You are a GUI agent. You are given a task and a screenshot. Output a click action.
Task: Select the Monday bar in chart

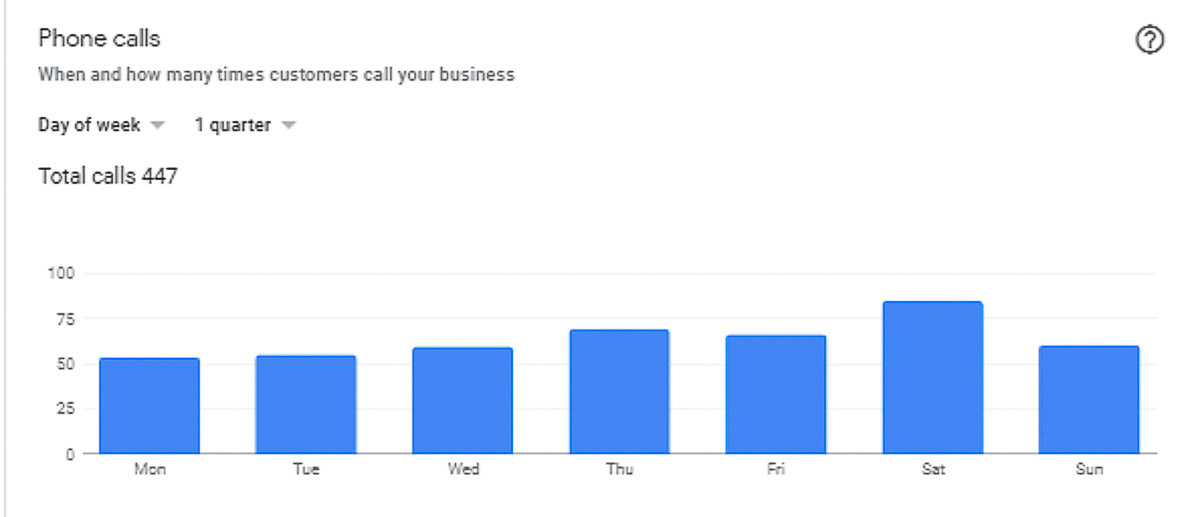click(149, 405)
